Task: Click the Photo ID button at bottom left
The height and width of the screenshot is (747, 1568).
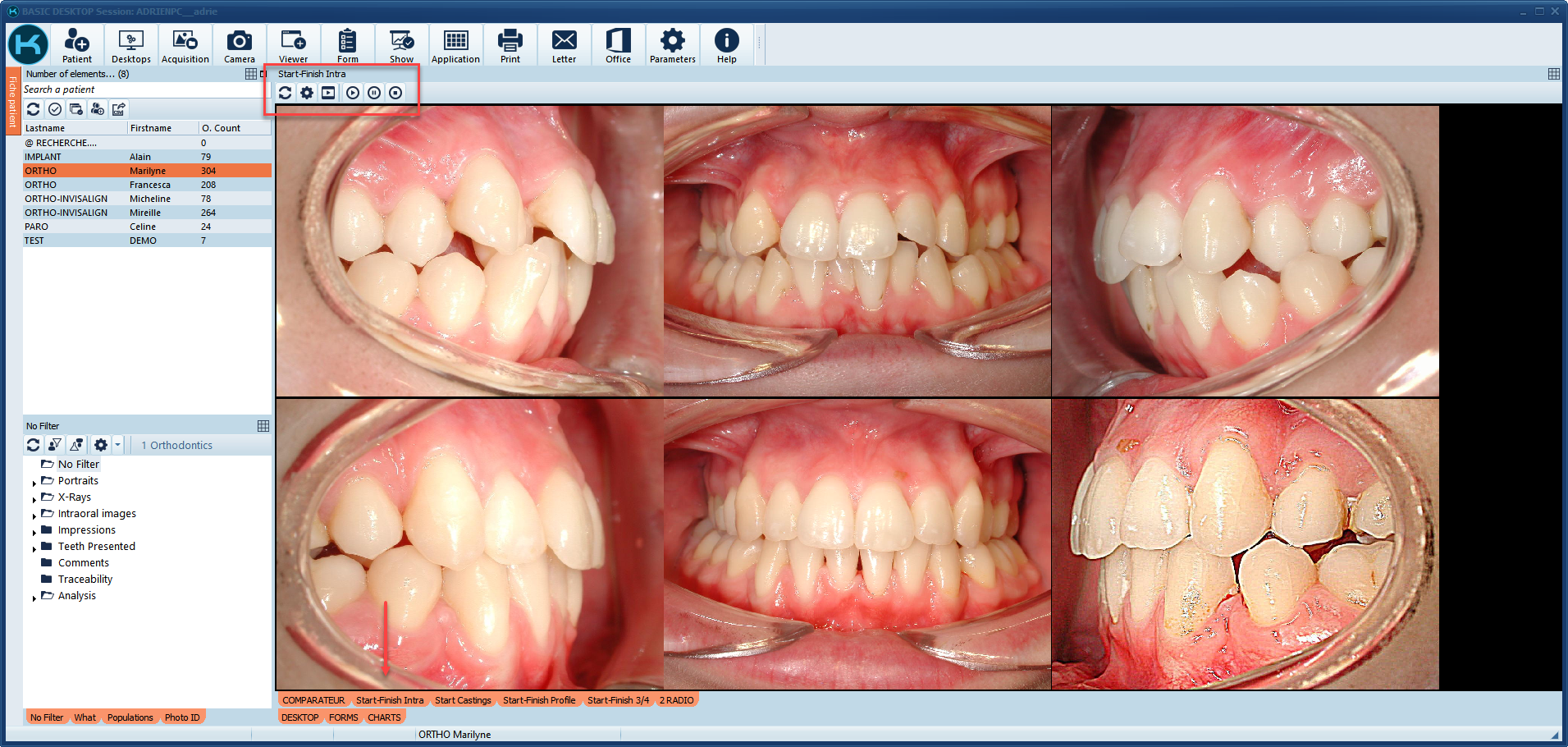Action: 182,717
